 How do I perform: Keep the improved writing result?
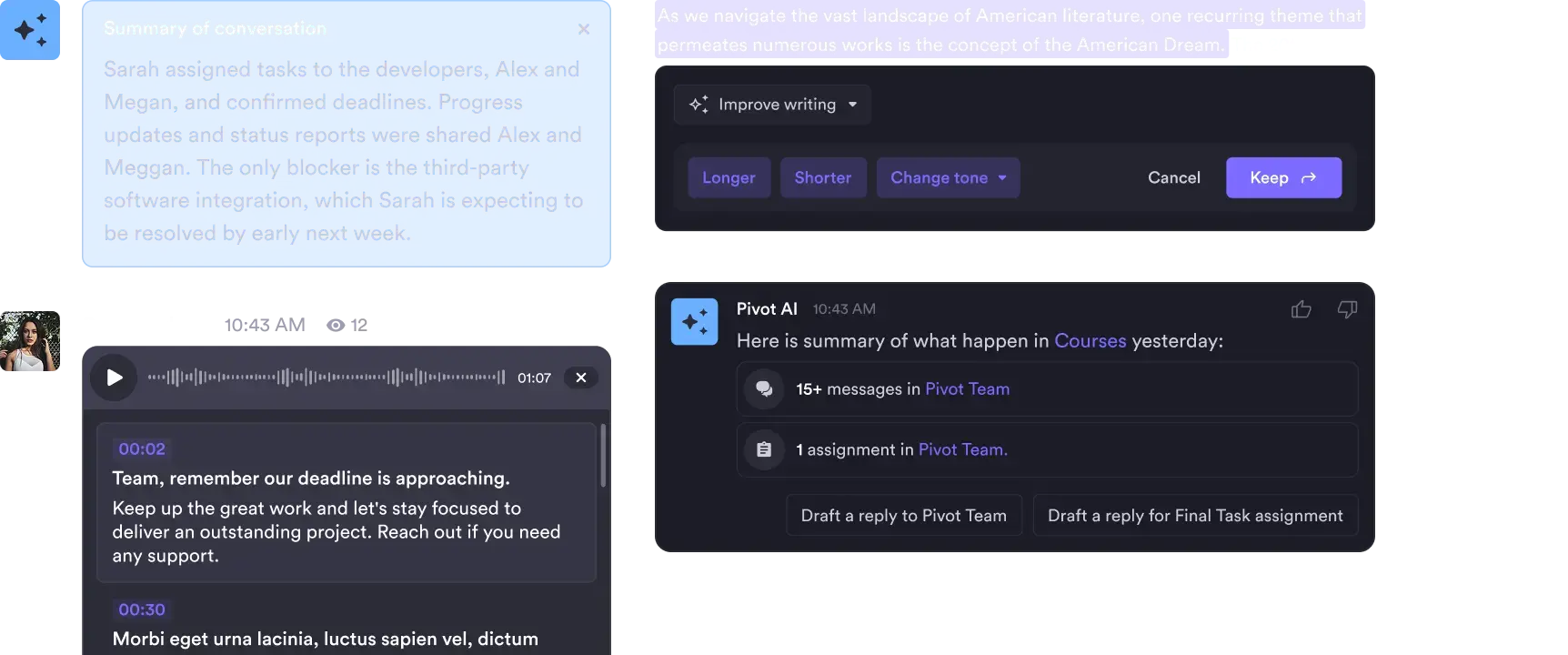coord(1282,177)
